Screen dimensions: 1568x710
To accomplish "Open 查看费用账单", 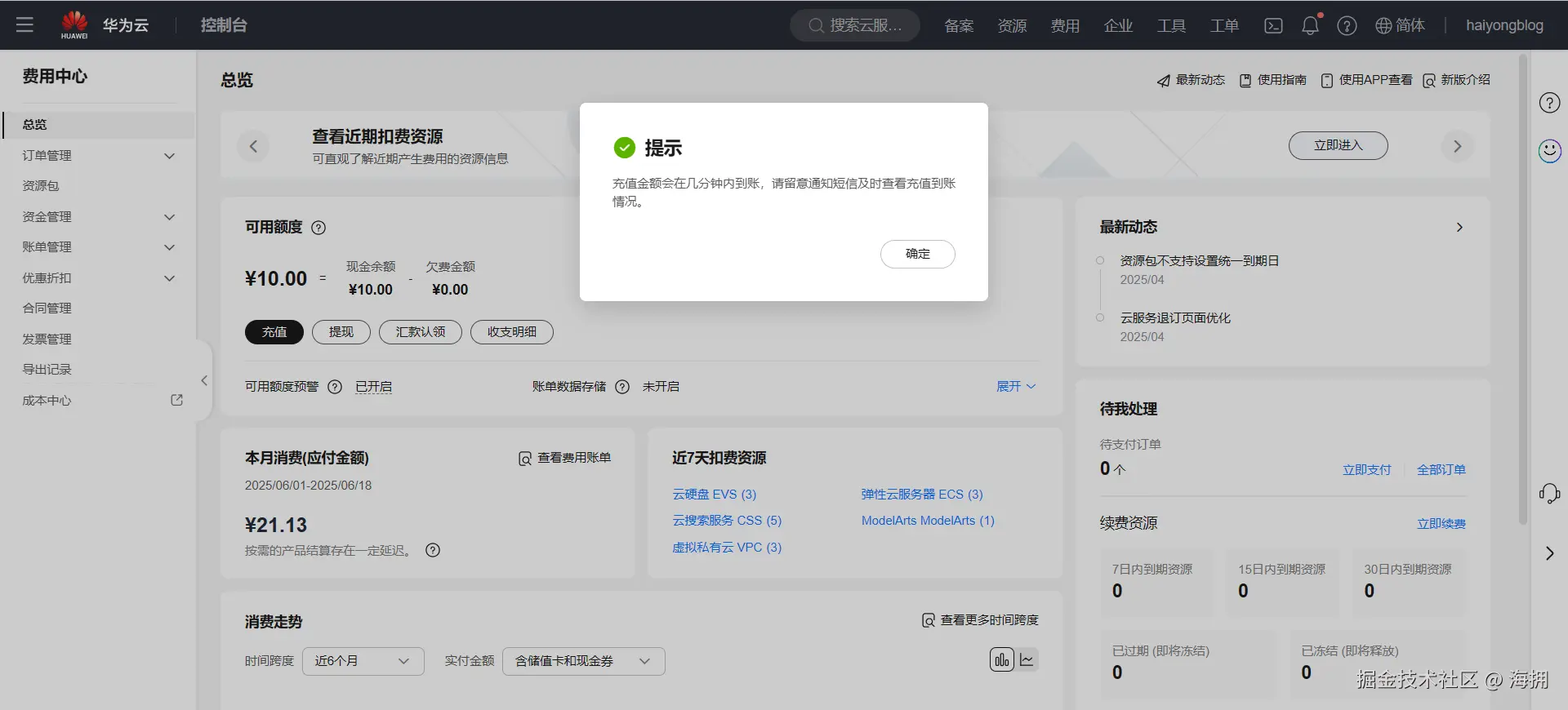I will click(565, 458).
